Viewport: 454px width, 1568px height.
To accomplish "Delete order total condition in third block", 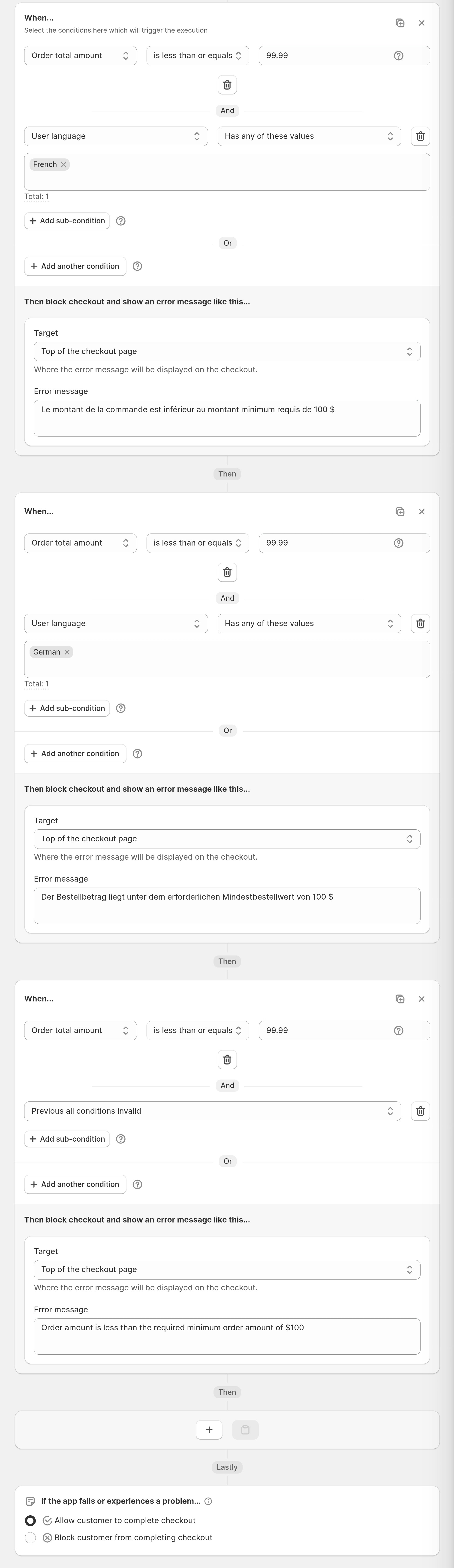I will coord(227,1060).
